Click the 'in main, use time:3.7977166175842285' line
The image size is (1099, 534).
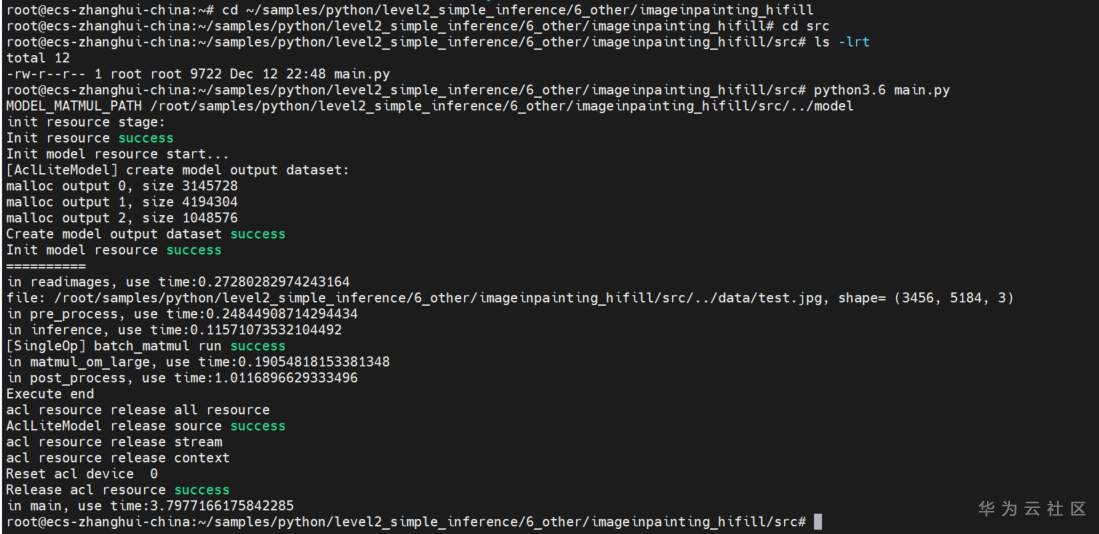tap(150, 506)
